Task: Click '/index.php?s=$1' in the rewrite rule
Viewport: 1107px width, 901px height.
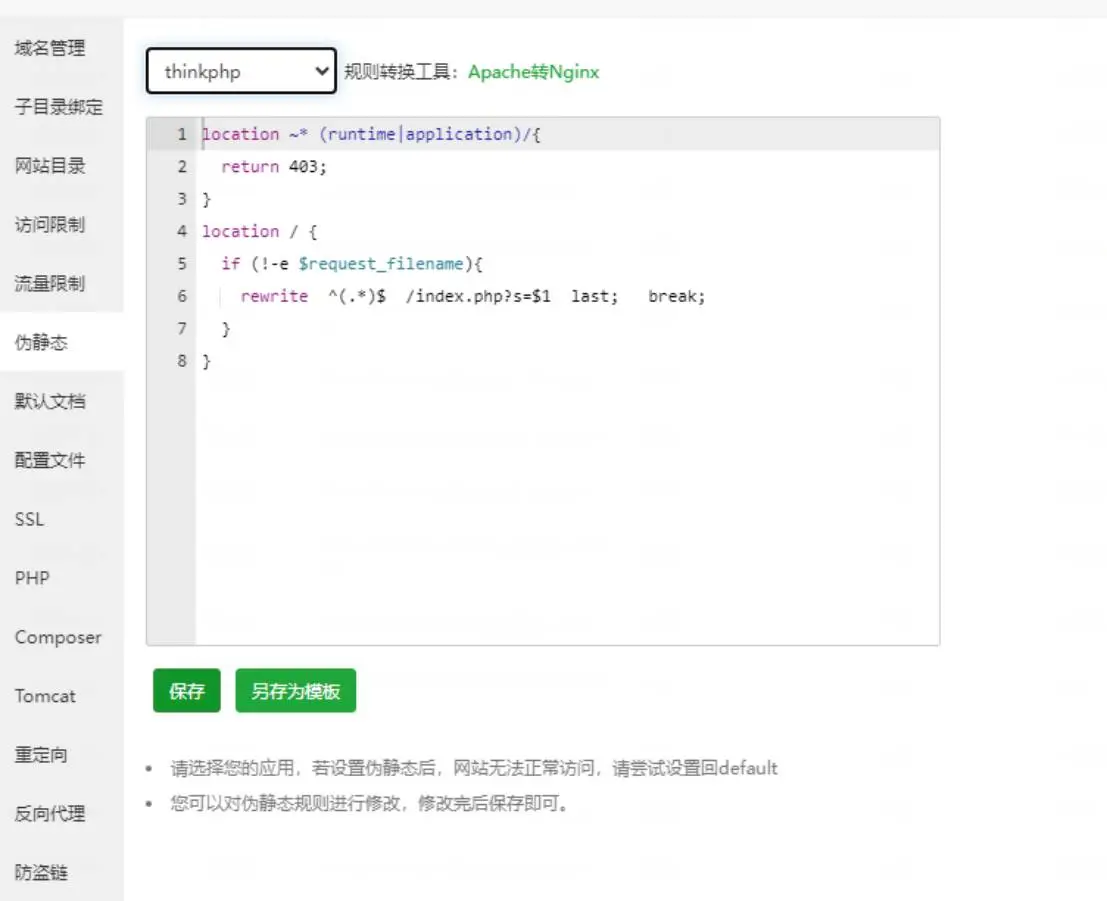Action: tap(478, 296)
